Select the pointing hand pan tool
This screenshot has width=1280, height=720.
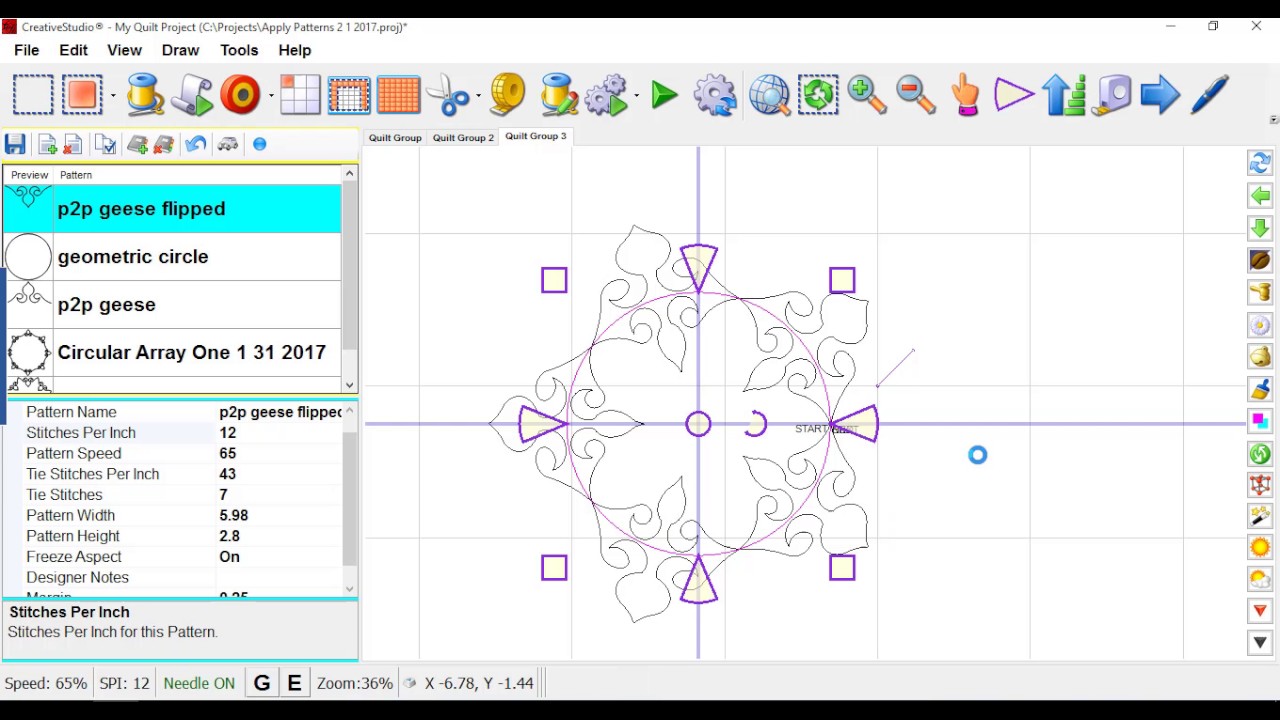click(965, 96)
